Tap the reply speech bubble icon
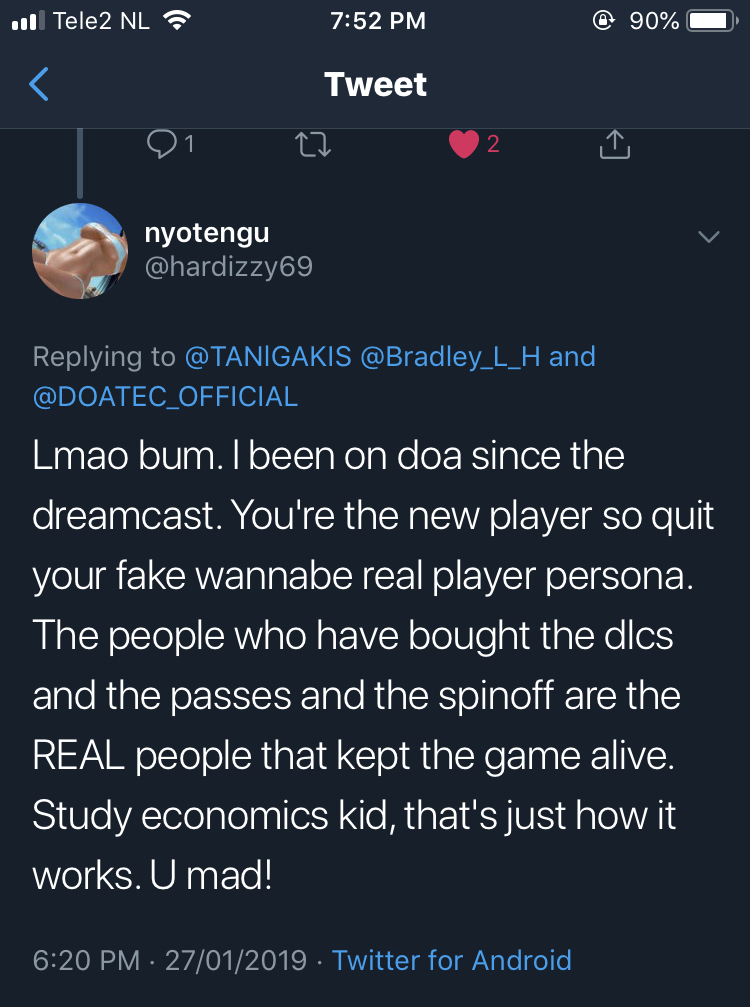 pyautogui.click(x=161, y=145)
